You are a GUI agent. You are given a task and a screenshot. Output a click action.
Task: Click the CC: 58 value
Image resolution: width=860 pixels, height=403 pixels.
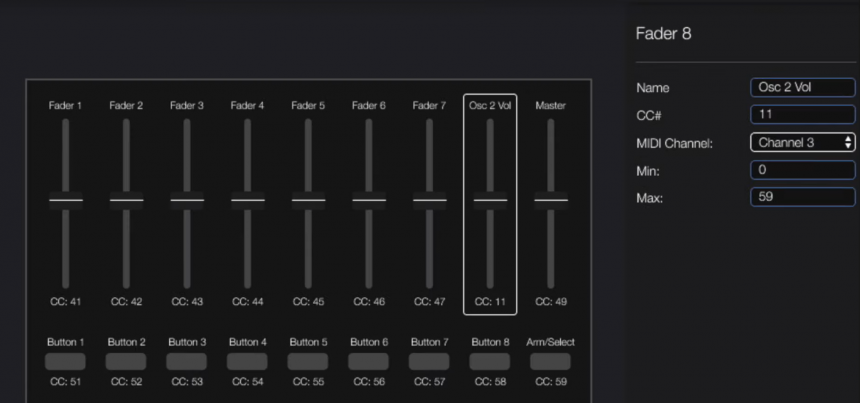point(490,382)
